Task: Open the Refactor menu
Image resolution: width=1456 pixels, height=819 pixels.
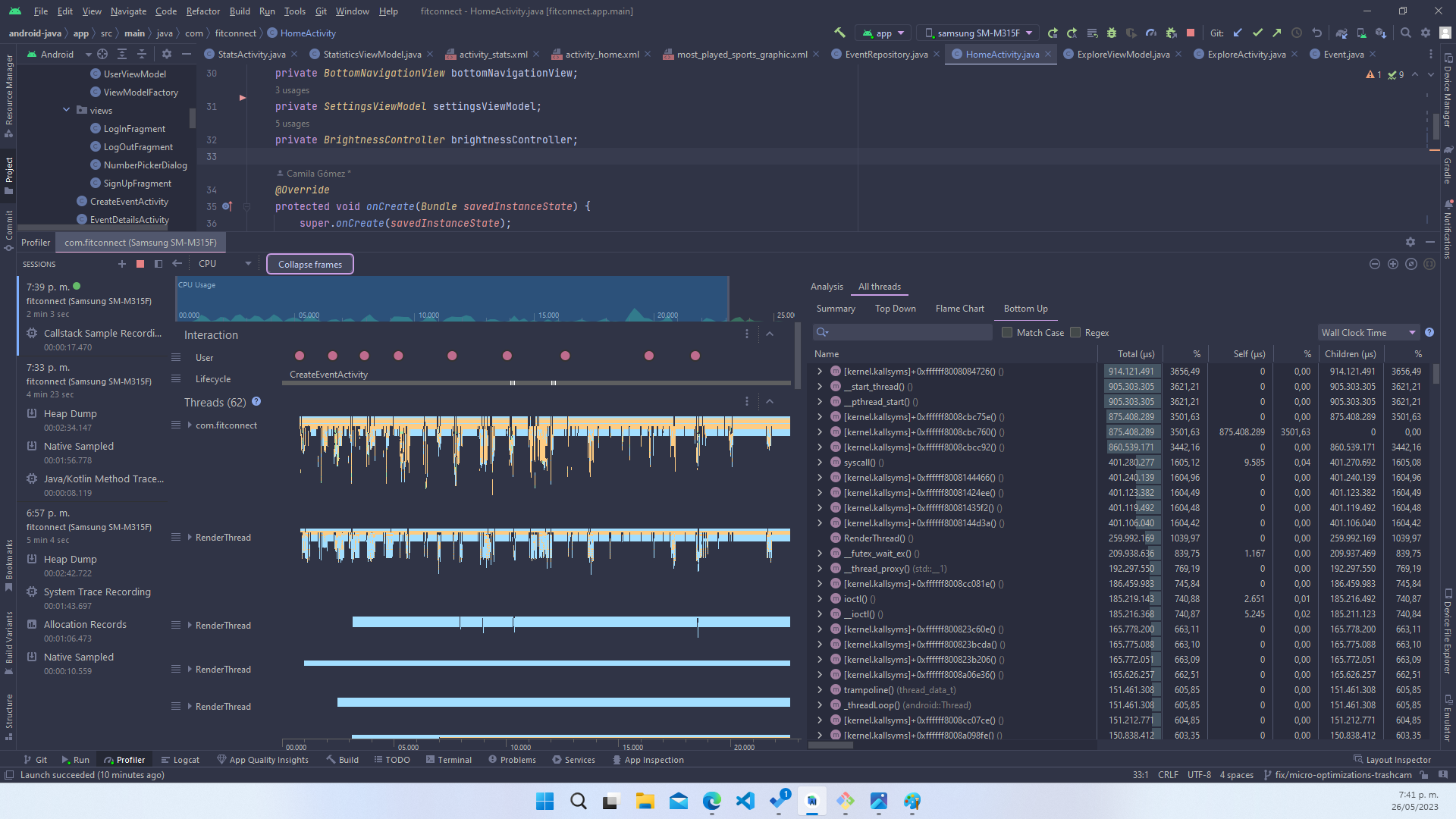Action: (x=203, y=11)
